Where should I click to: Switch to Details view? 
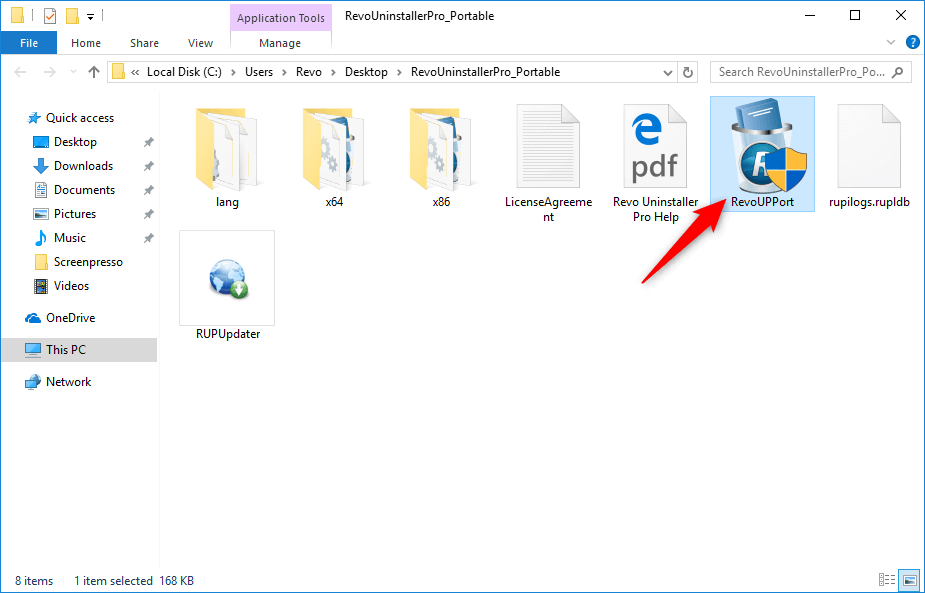tap(887, 580)
